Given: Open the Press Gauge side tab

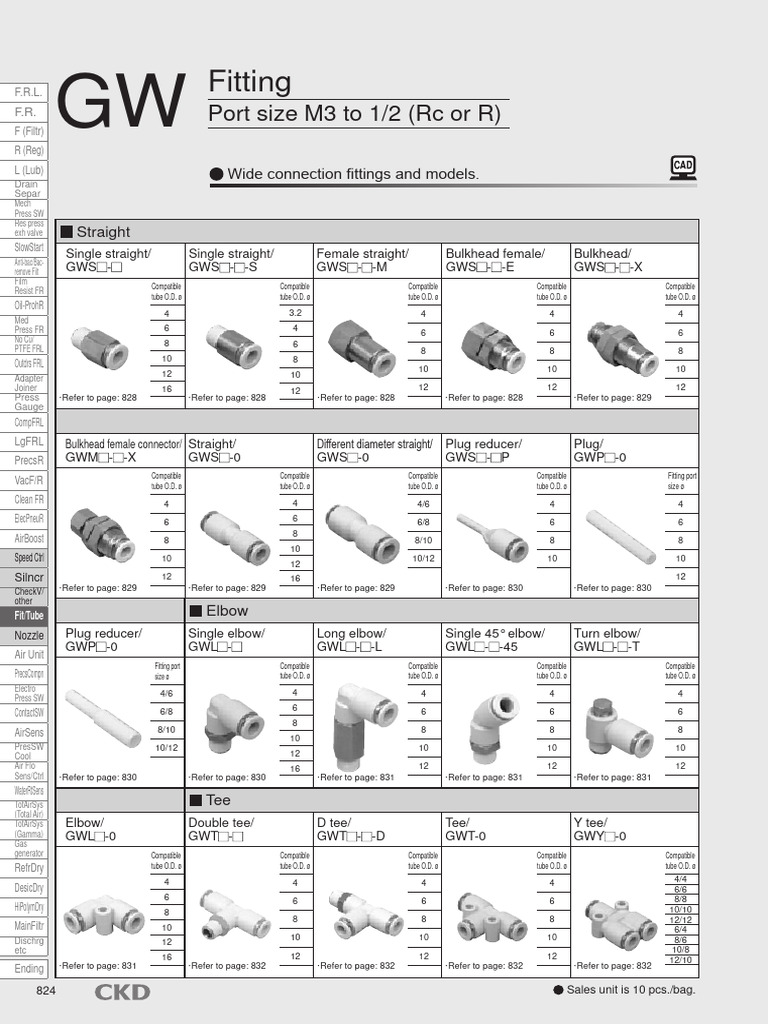Looking at the screenshot, I should tap(24, 402).
